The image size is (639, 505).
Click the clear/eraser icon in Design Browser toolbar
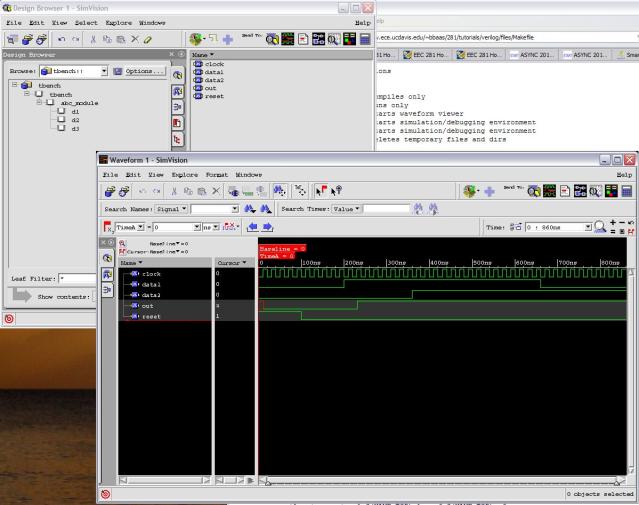[x=149, y=38]
